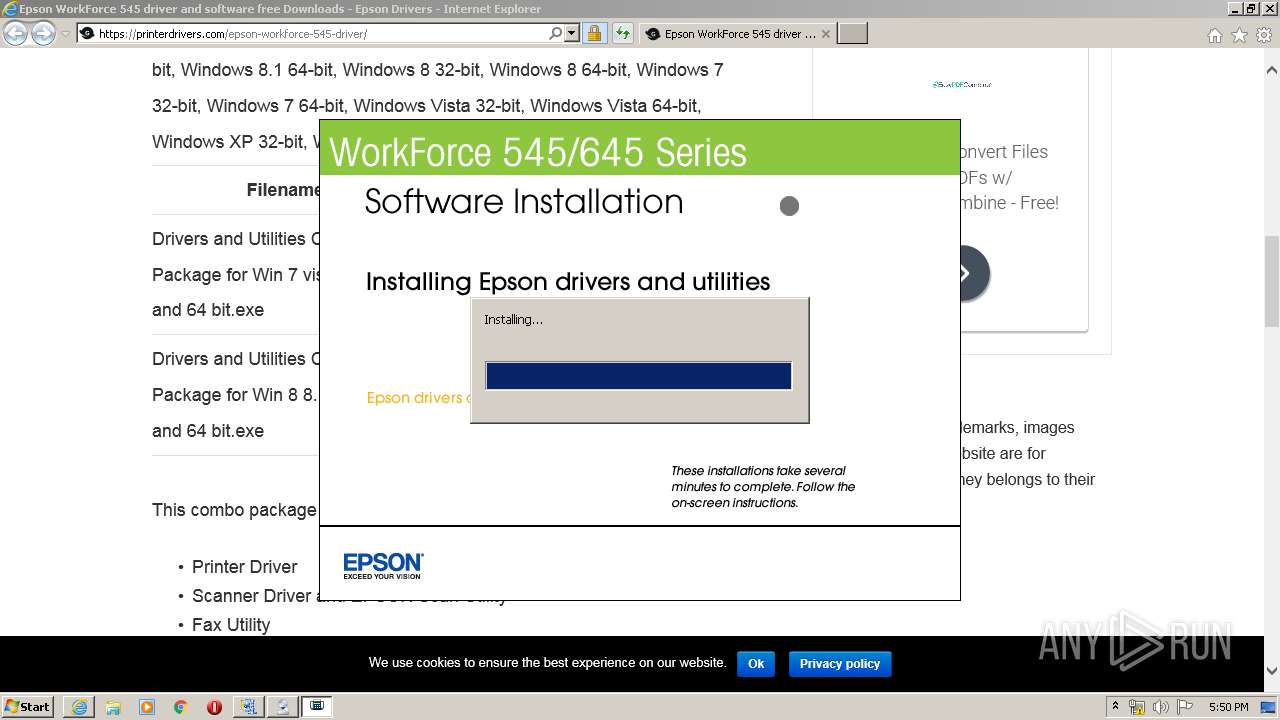
Task: Click the 5:50 PM system clock
Action: coord(1228,707)
